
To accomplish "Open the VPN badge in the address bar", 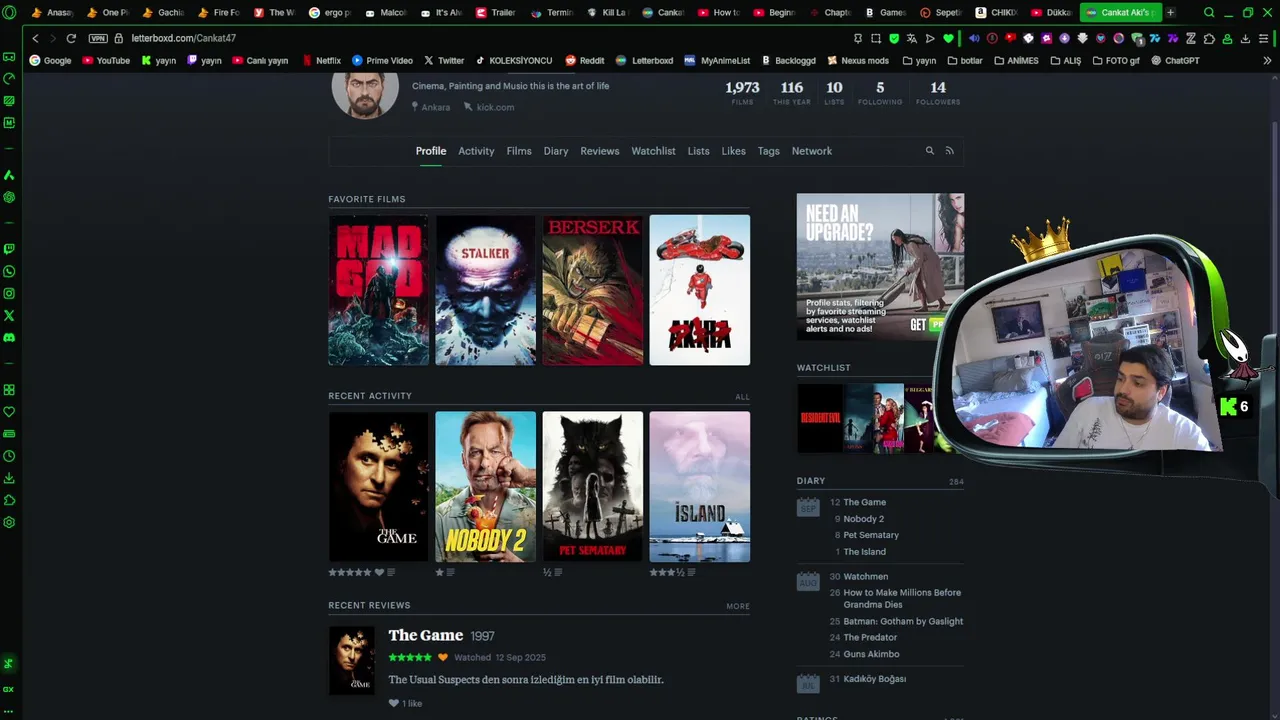I will 97,38.
